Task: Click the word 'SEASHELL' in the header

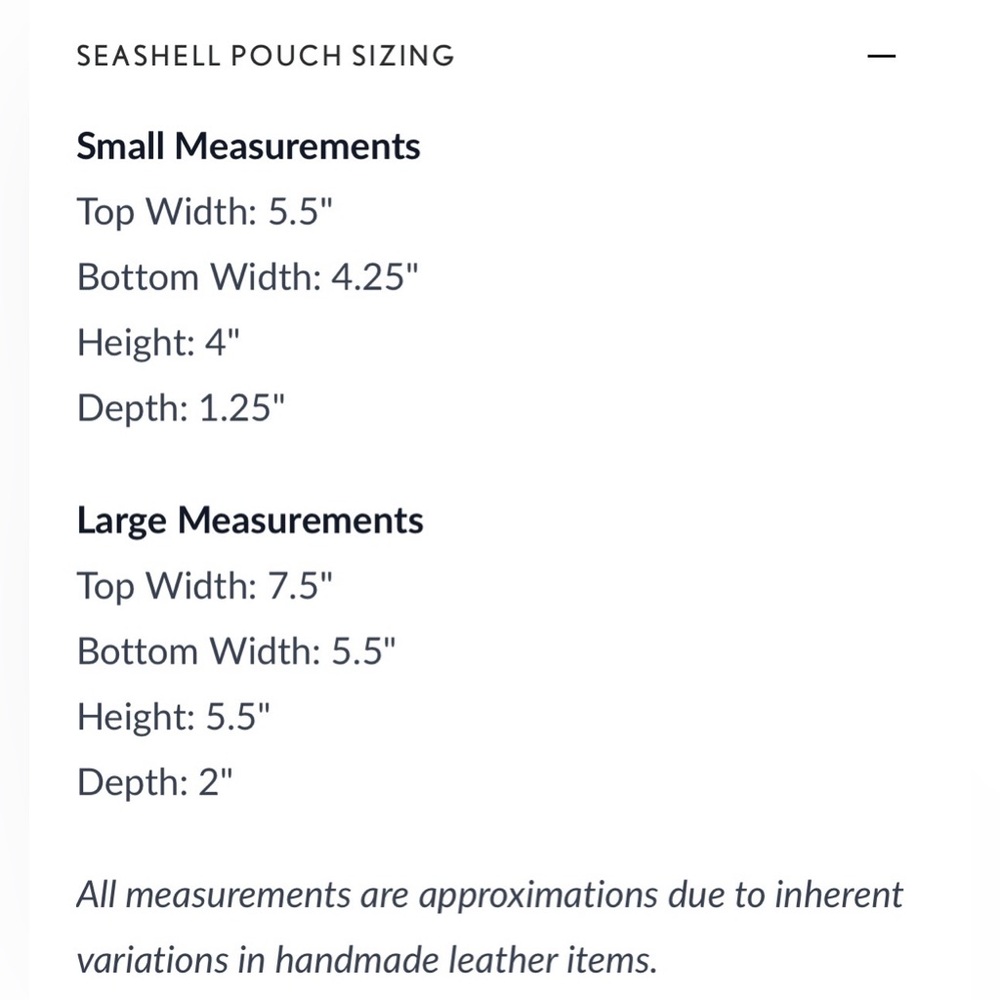Action: [148, 56]
